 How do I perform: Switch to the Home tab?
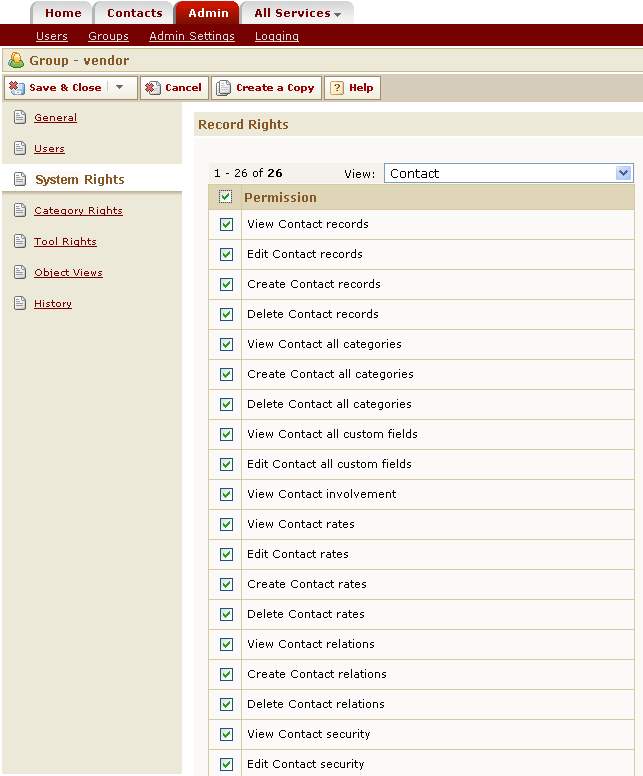(63, 13)
